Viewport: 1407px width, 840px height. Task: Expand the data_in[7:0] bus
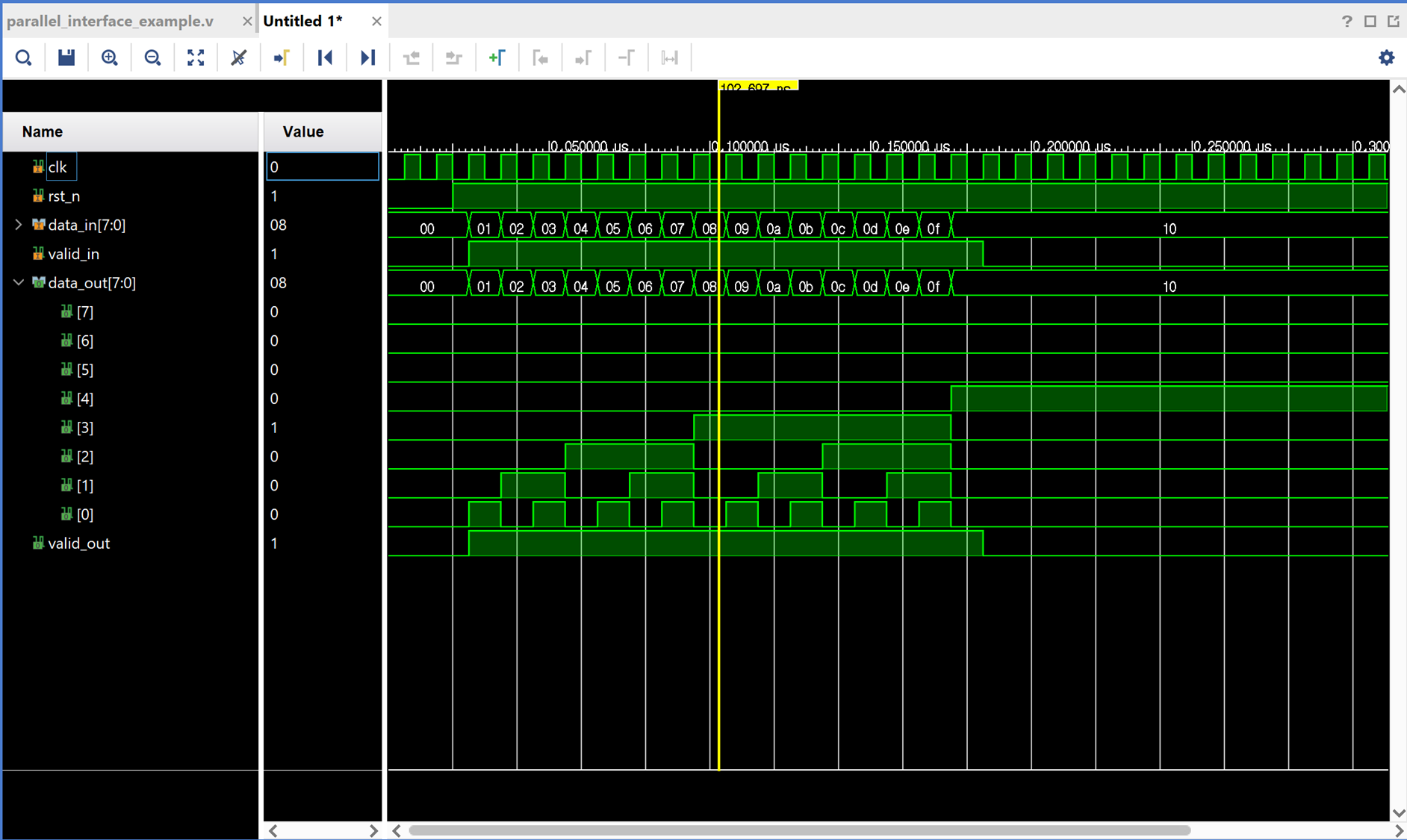coord(18,225)
